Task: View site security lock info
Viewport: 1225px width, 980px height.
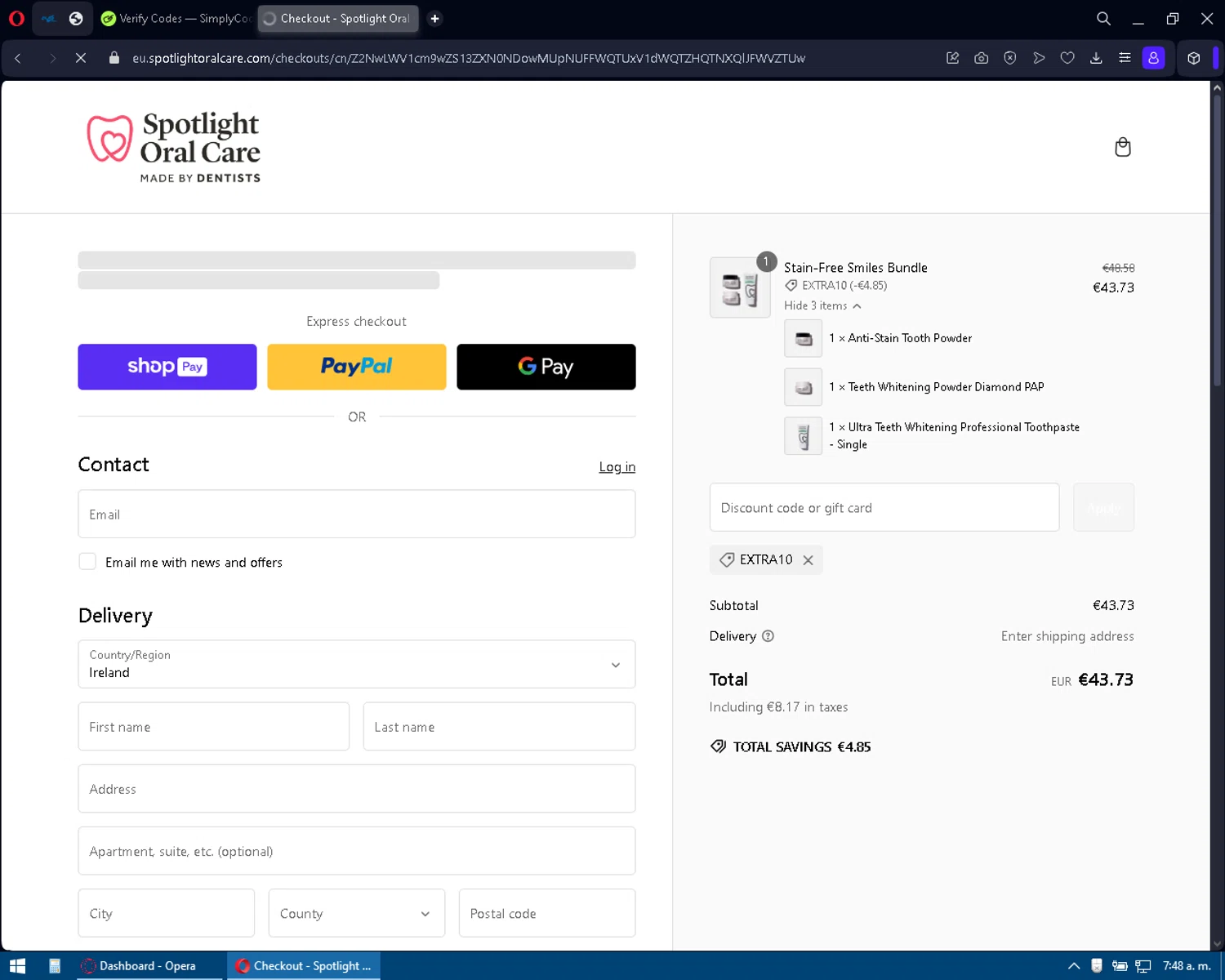Action: click(x=114, y=58)
